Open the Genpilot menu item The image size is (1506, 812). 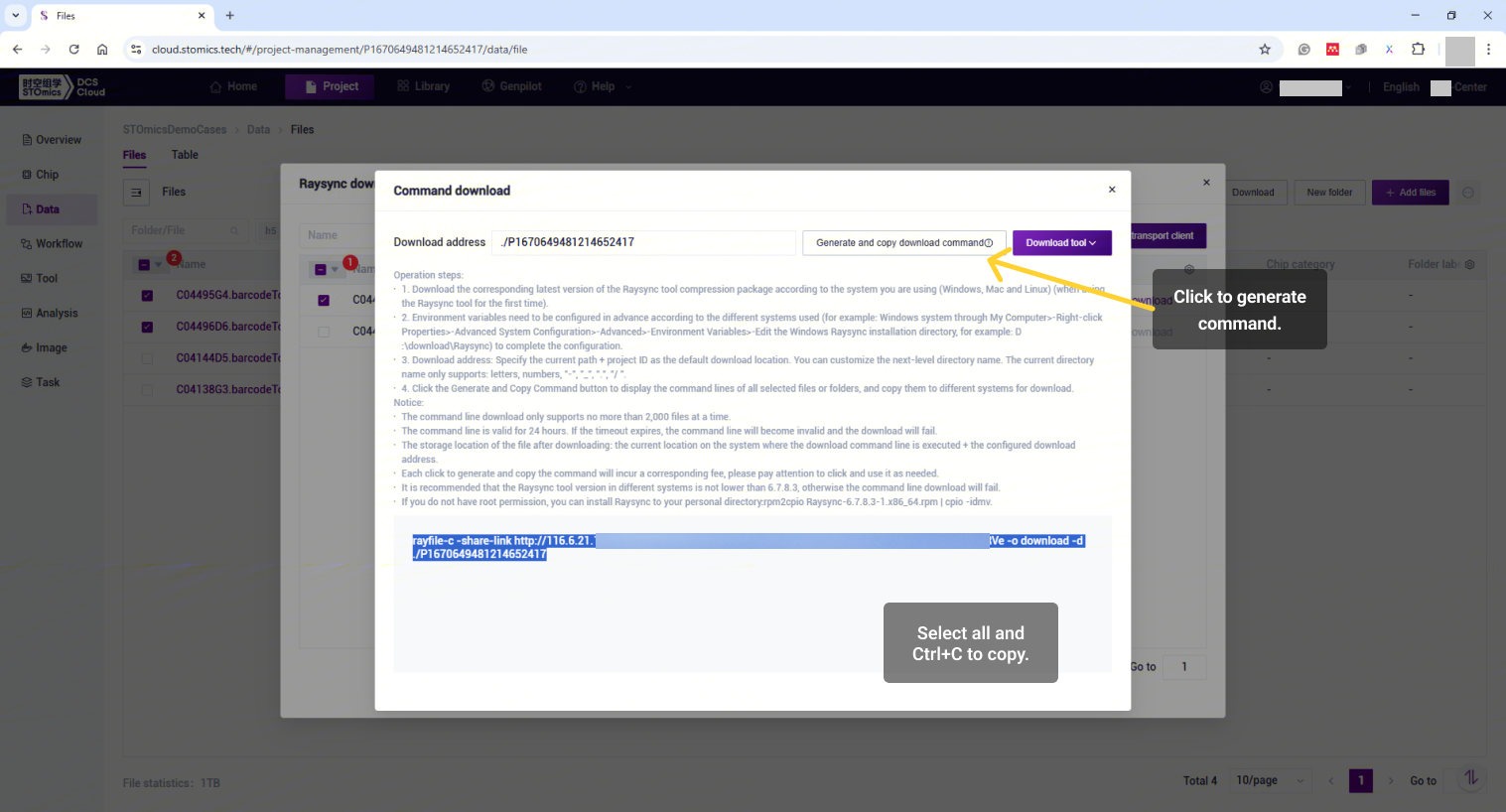(511, 86)
